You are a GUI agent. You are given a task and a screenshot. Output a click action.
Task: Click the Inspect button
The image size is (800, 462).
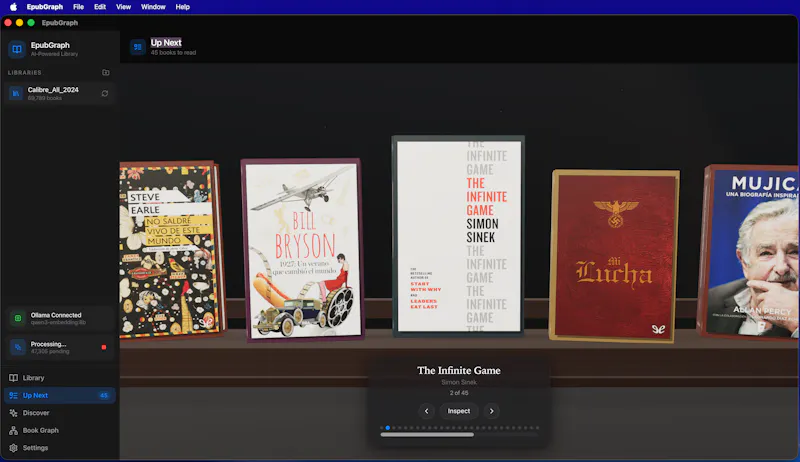point(459,411)
